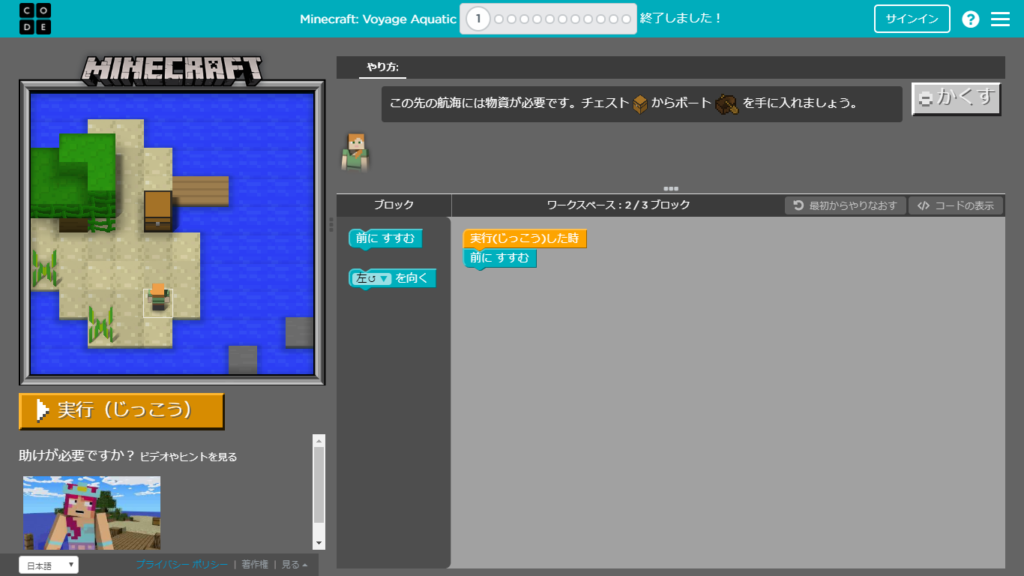Click the Minecraft: Voyage Aquatic title
The image size is (1024, 576).
point(377,19)
